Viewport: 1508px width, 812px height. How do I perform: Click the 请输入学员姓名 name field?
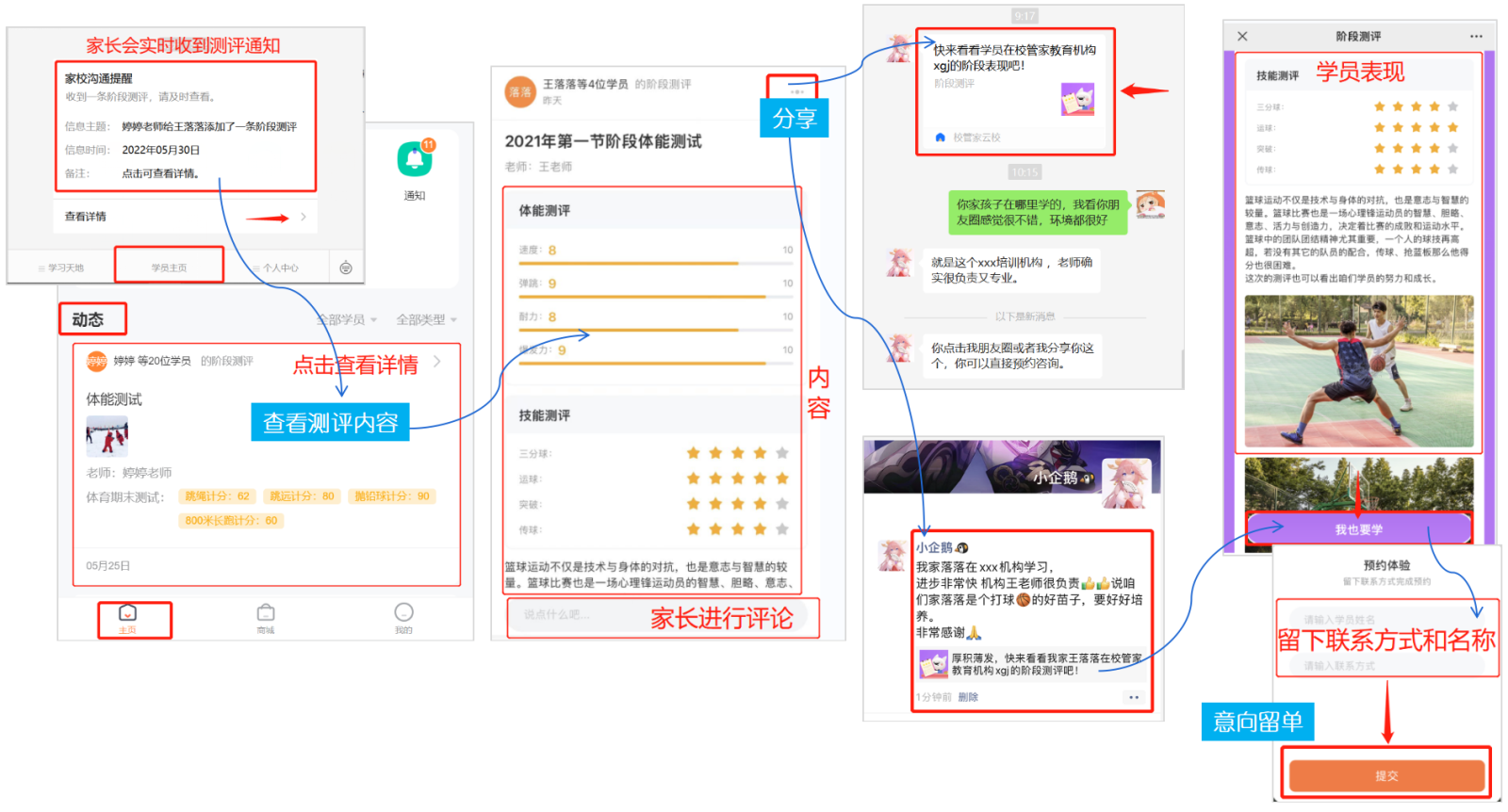tap(1386, 619)
